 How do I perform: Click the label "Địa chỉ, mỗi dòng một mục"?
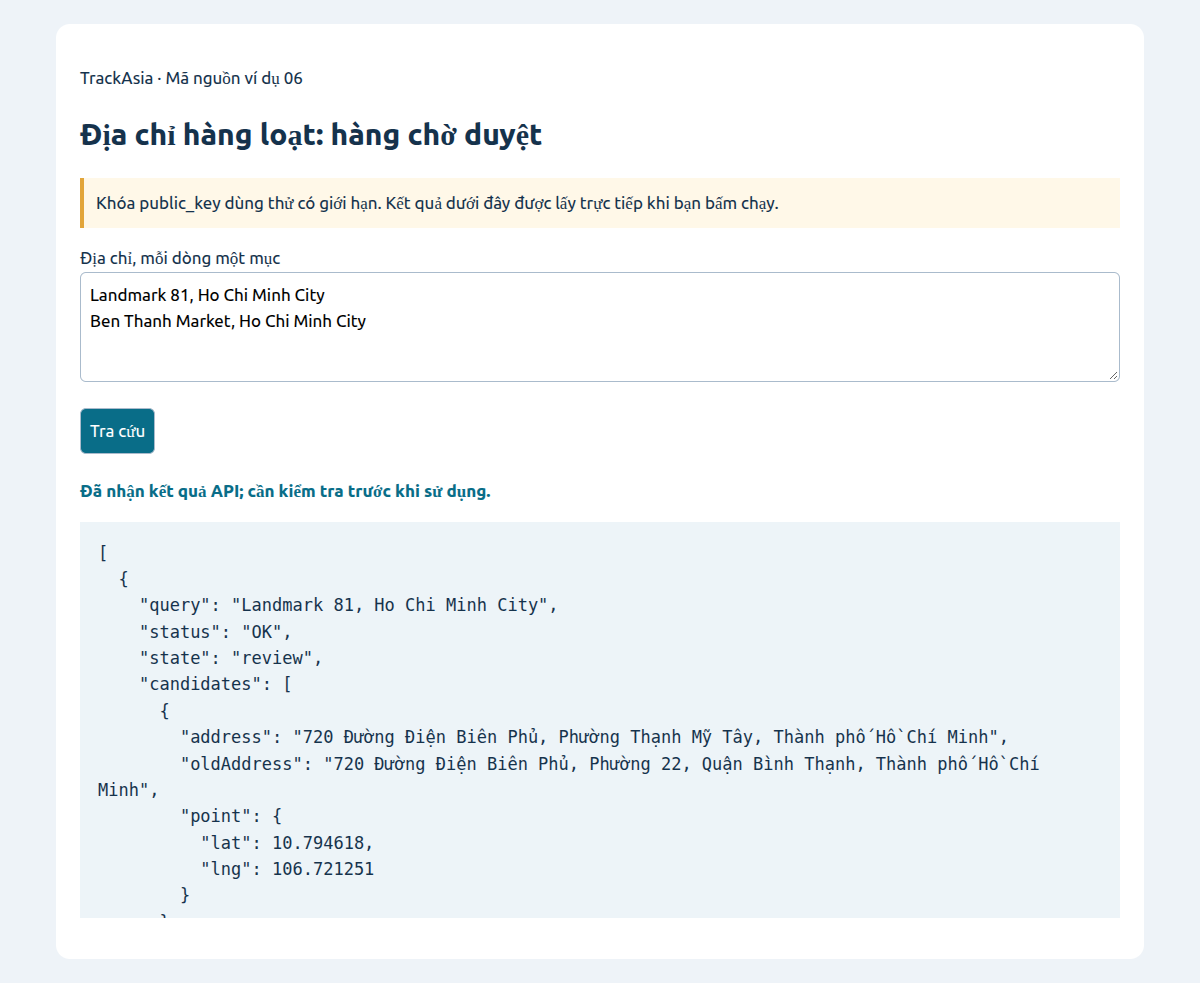click(180, 258)
